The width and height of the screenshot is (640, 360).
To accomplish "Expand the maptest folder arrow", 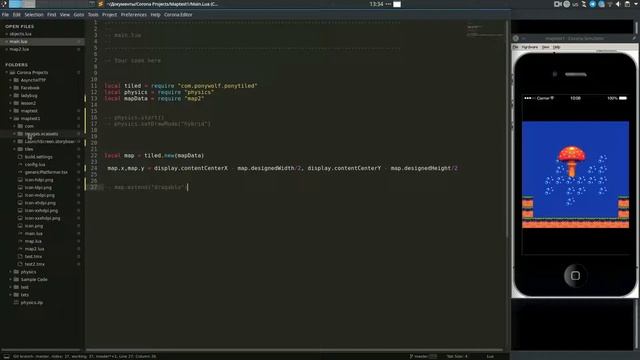I will (x=11, y=111).
